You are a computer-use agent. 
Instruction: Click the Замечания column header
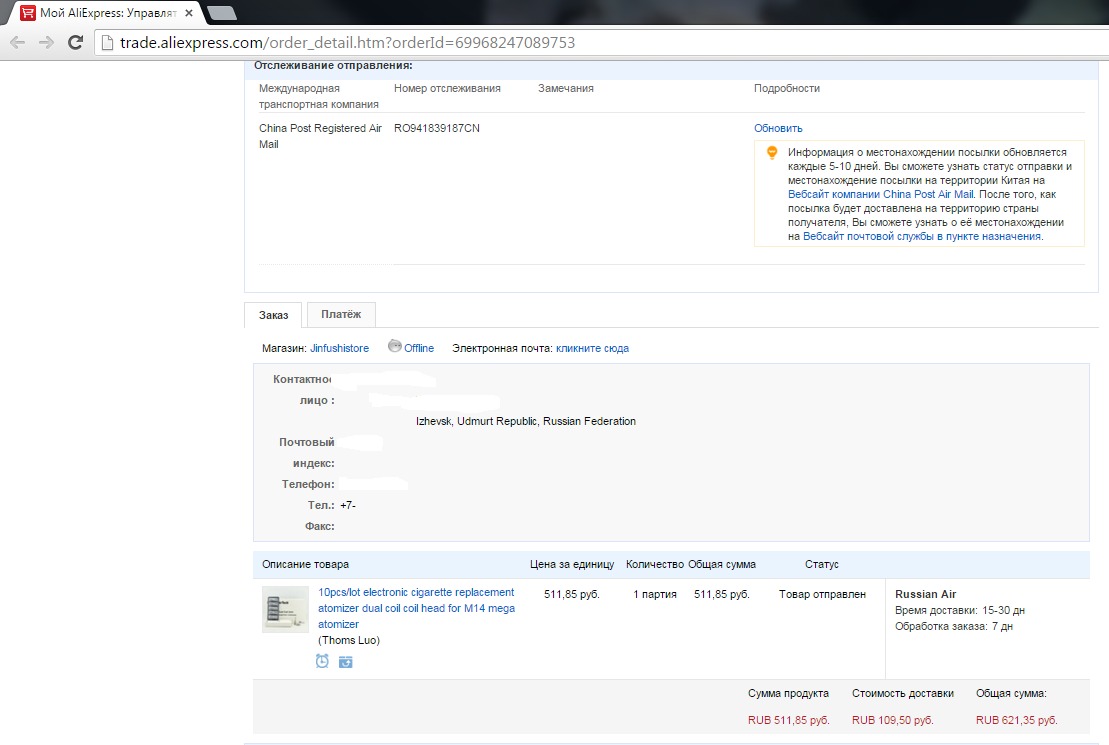click(x=566, y=88)
